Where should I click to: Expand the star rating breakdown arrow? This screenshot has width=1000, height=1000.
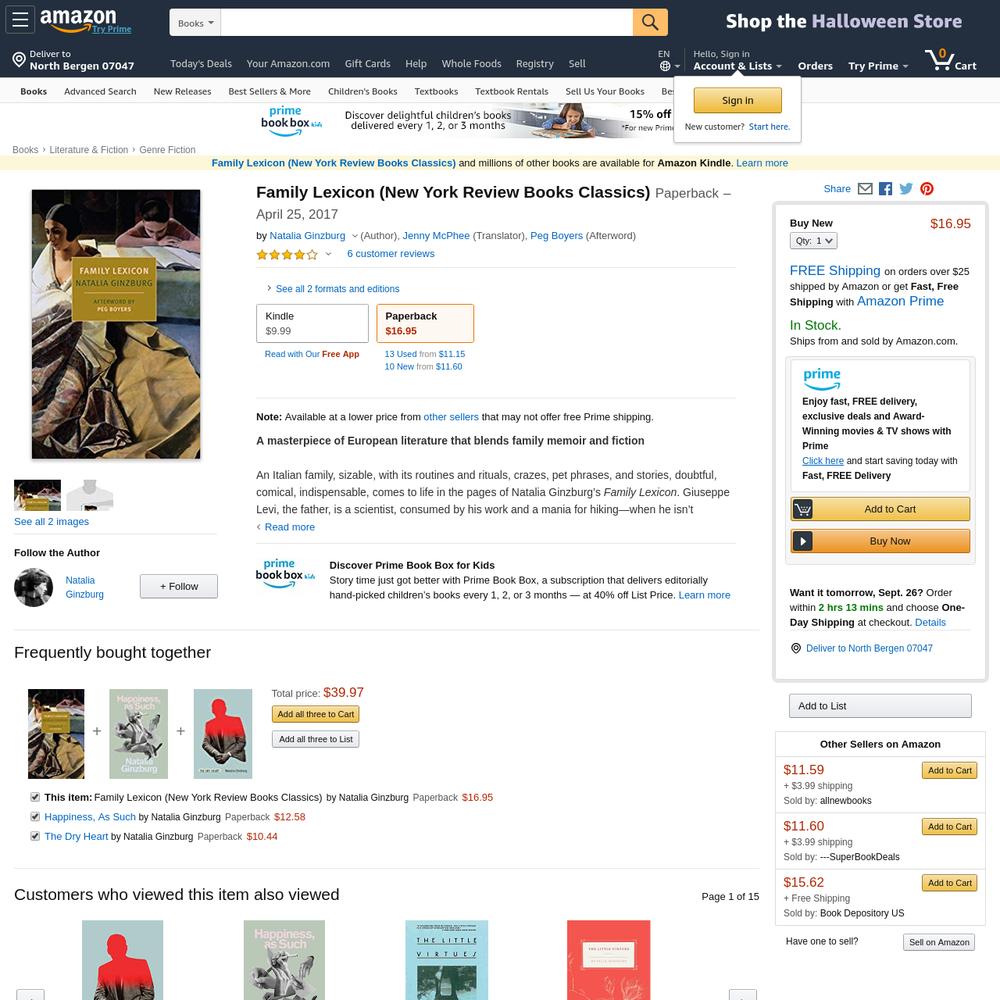pos(328,254)
